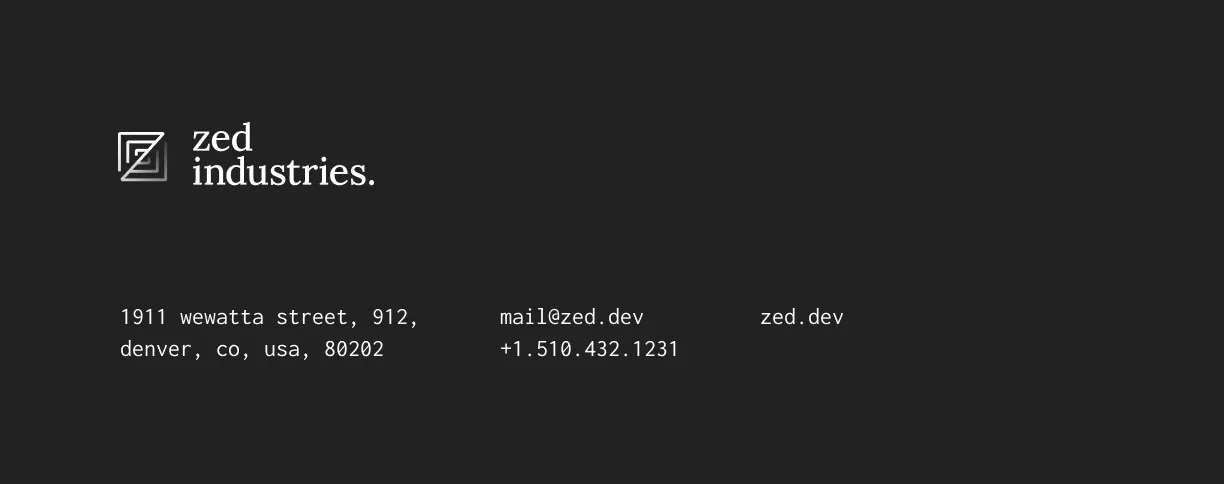This screenshot has height=484, width=1224.
Task: Click "432" in the phone number
Action: click(x=601, y=349)
